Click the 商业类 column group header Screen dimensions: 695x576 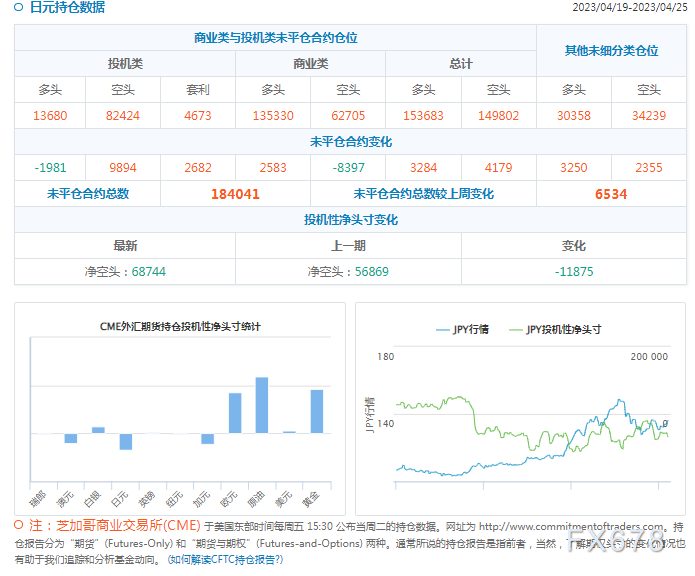(310, 64)
